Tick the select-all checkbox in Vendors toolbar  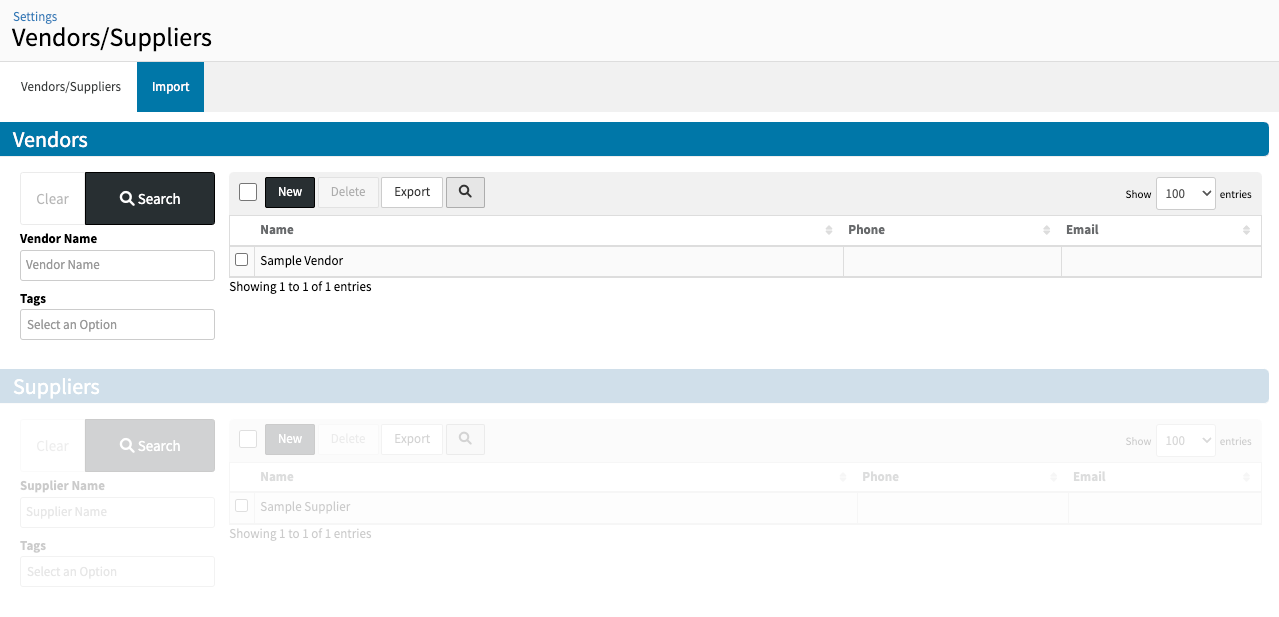coord(248,192)
